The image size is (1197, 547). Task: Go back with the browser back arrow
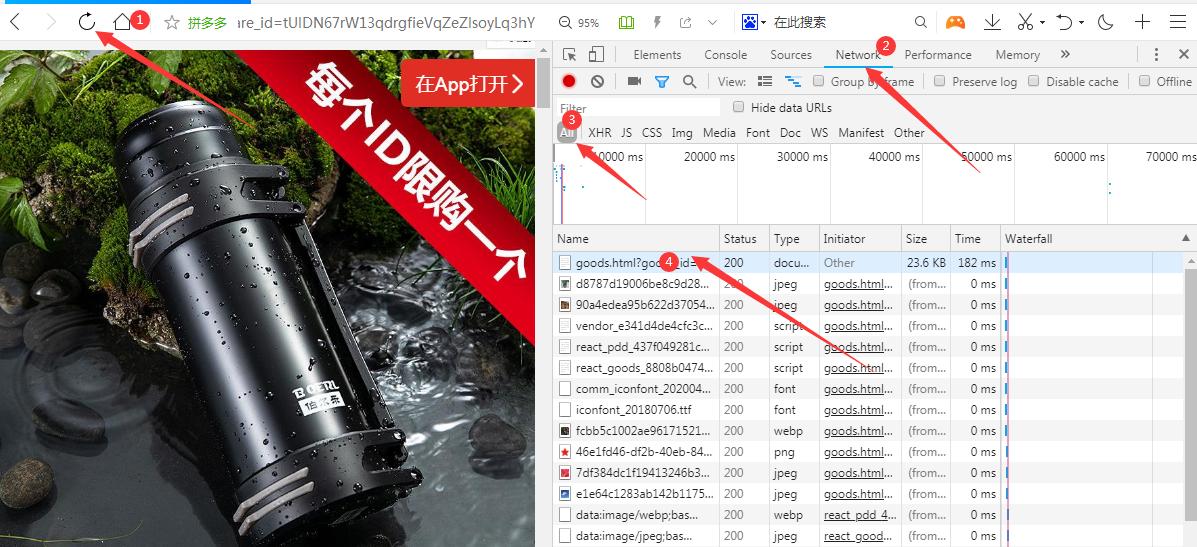[x=15, y=22]
